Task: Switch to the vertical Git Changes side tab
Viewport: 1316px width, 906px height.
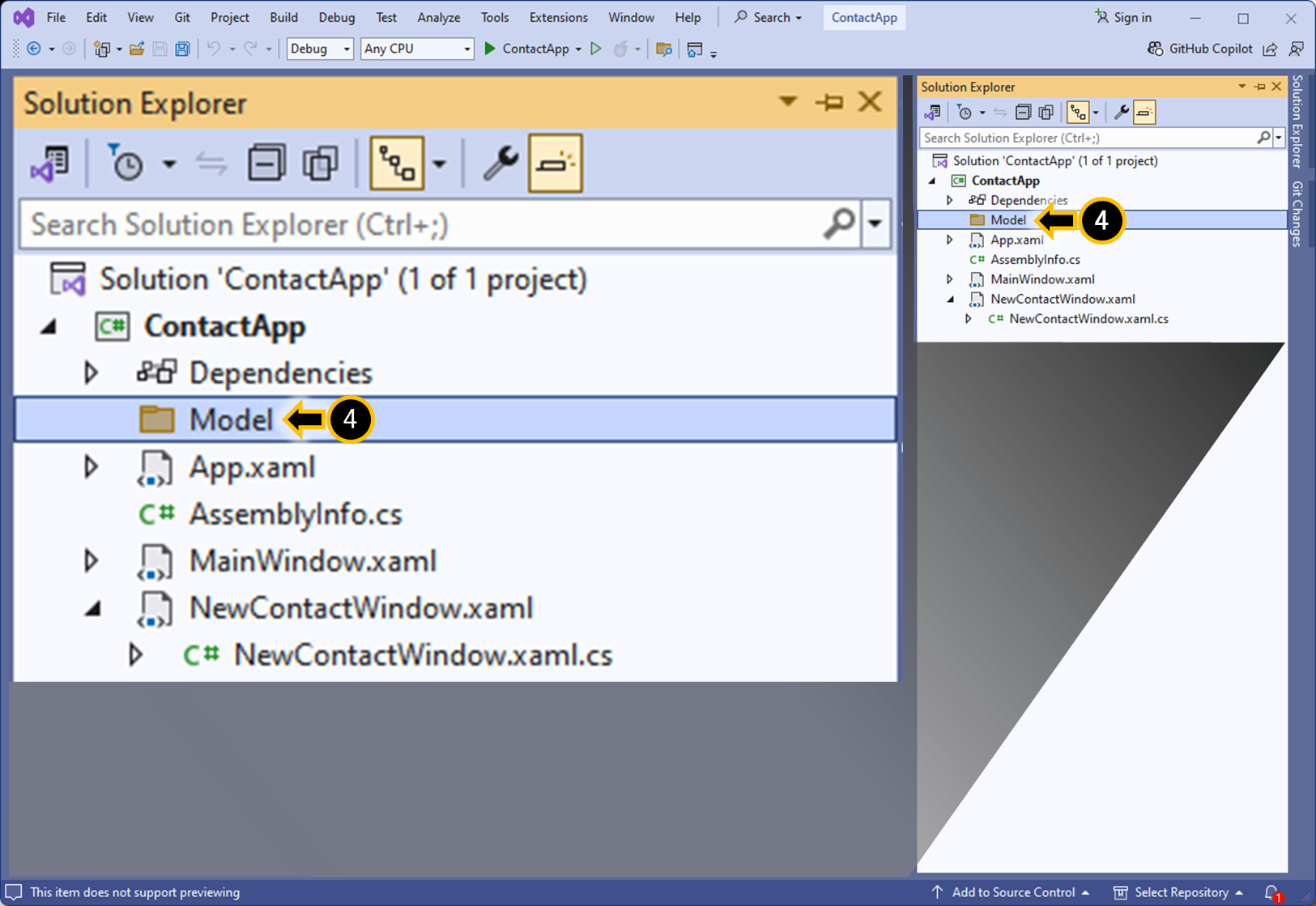Action: 1298,213
